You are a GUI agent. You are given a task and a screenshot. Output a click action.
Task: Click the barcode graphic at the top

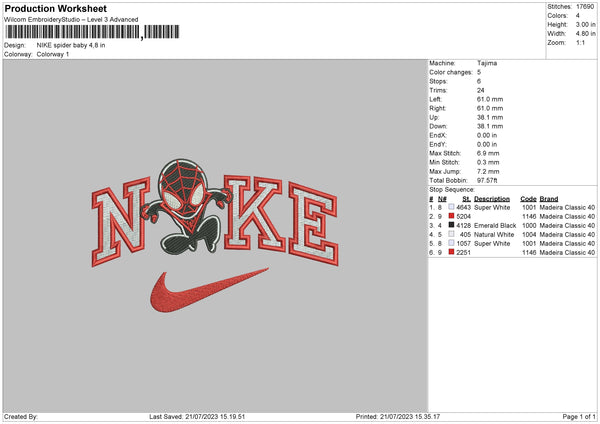(92, 32)
